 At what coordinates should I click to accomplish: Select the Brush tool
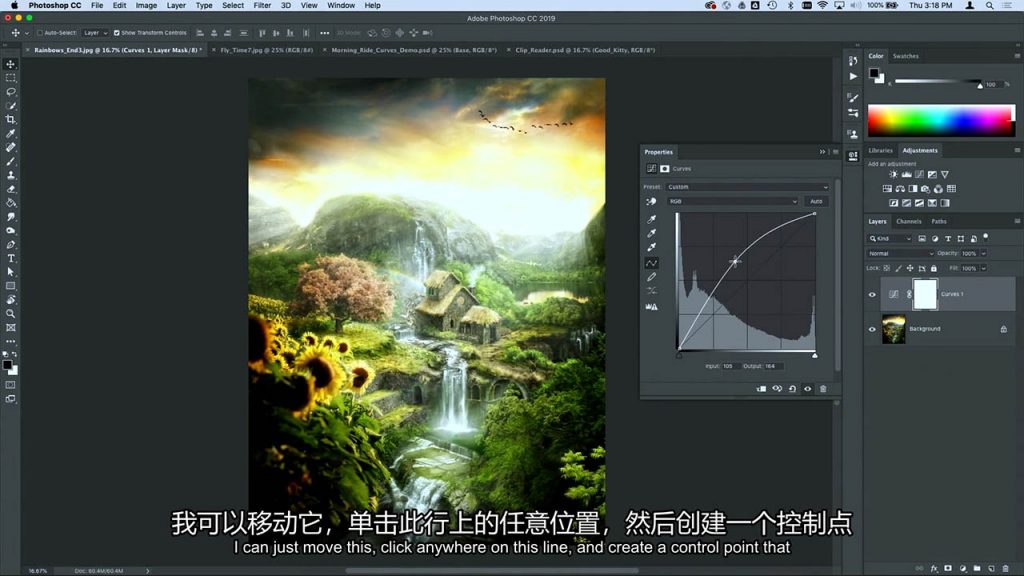pyautogui.click(x=10, y=161)
